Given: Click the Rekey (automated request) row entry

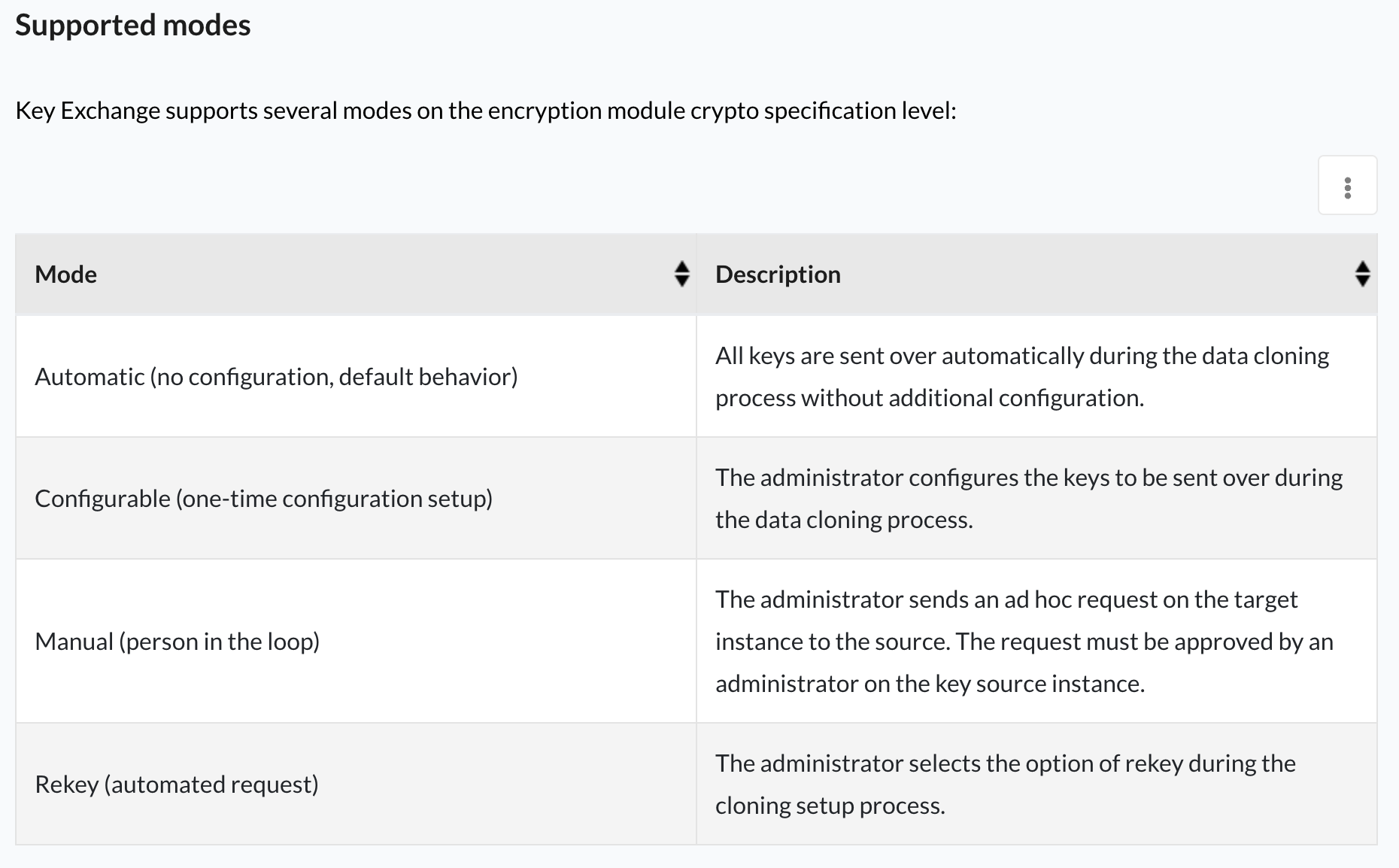Looking at the screenshot, I should point(176,784).
